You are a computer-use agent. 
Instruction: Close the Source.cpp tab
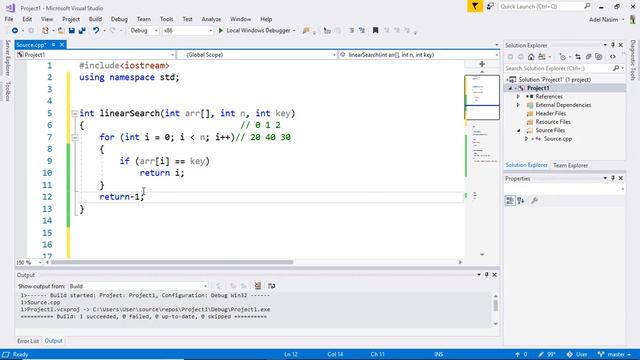click(x=62, y=44)
